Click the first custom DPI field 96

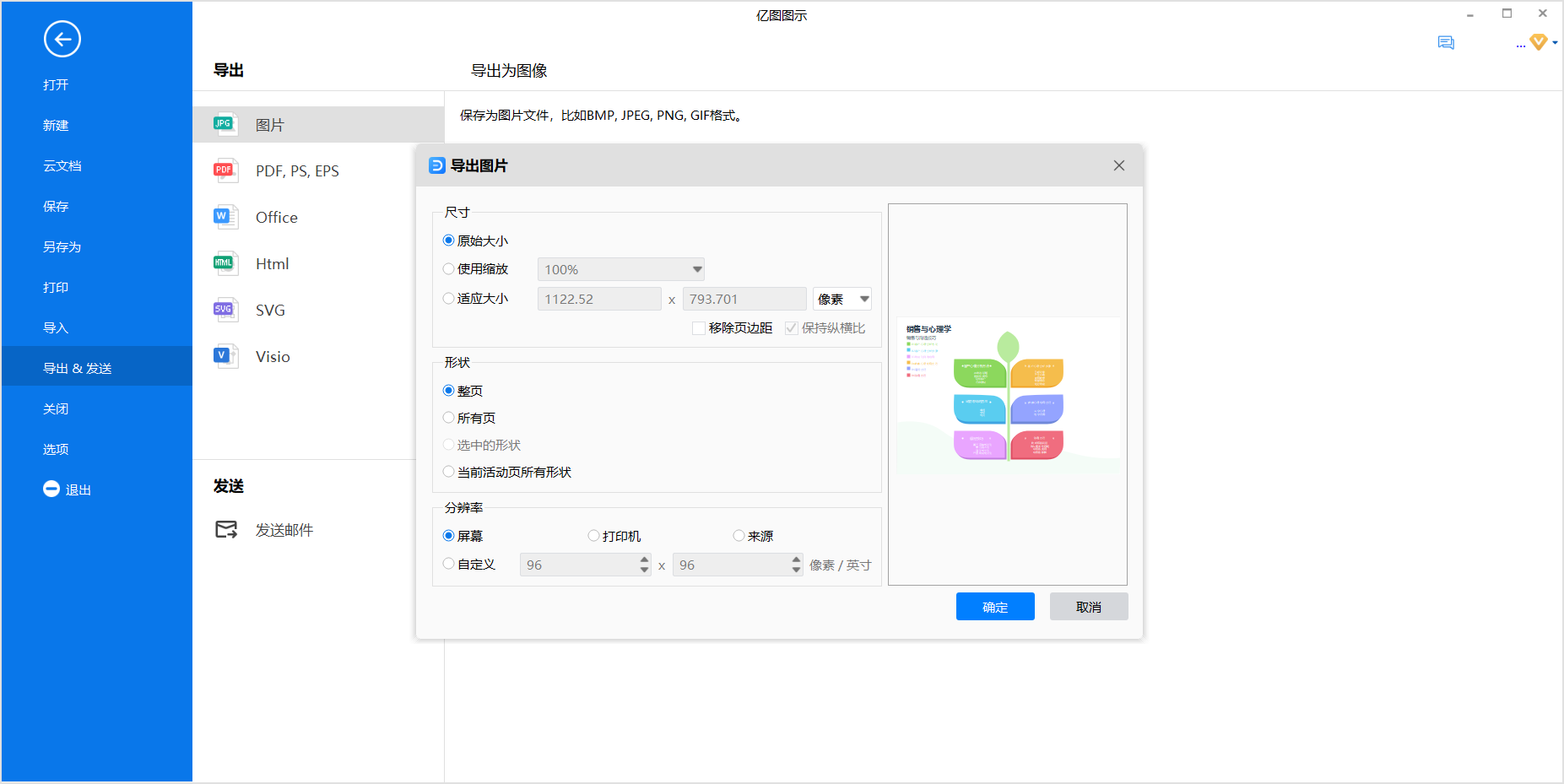585,565
